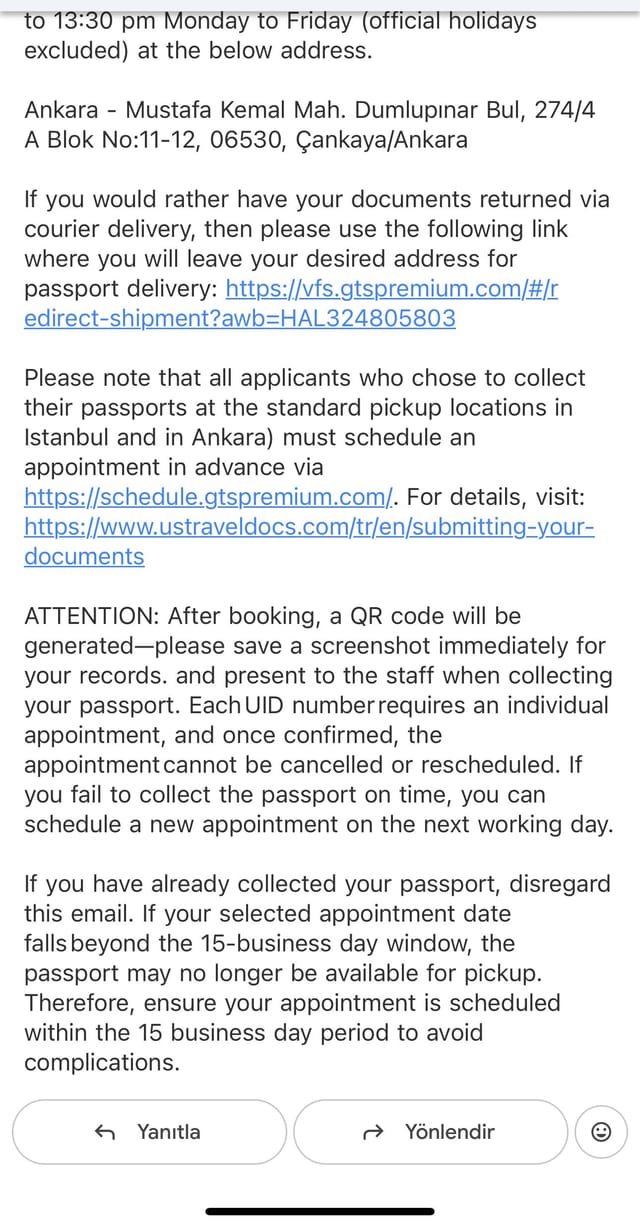This screenshot has height=1227, width=640.
Task: Reply using the Yanıtla button label
Action: pyautogui.click(x=169, y=1132)
